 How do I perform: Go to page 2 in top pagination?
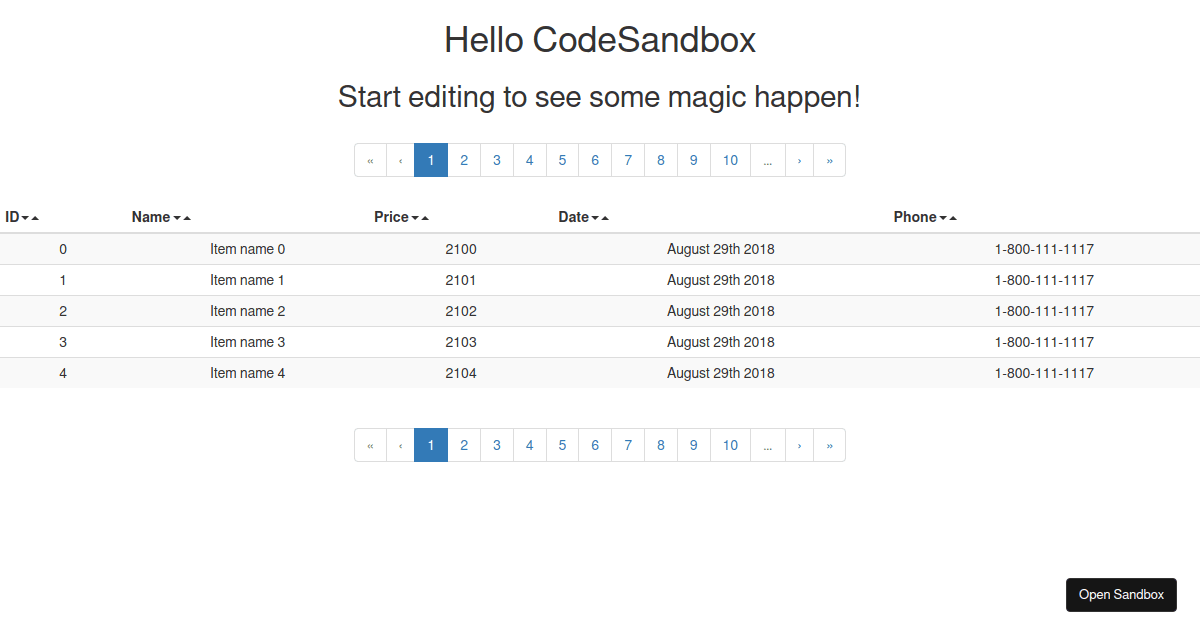click(x=464, y=160)
